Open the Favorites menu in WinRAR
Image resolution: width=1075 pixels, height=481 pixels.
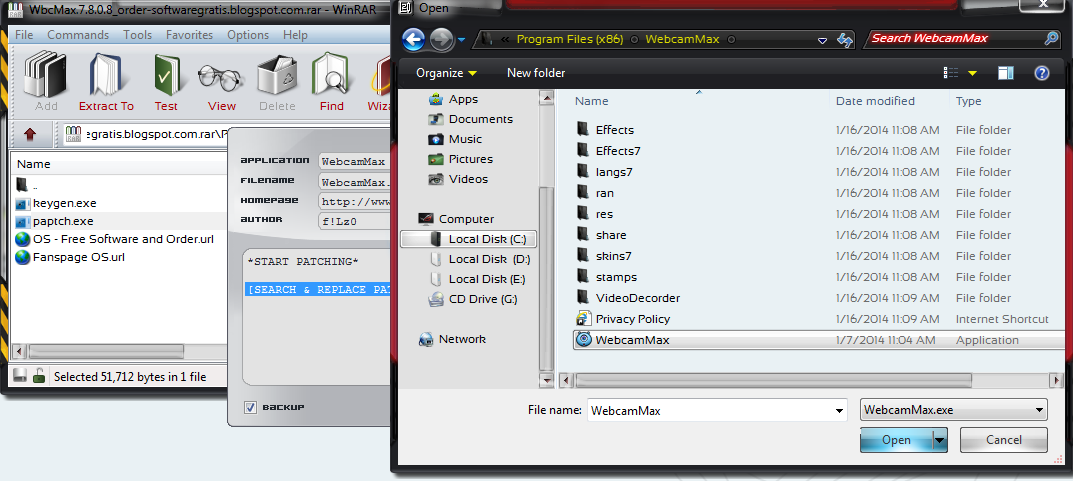[x=189, y=35]
